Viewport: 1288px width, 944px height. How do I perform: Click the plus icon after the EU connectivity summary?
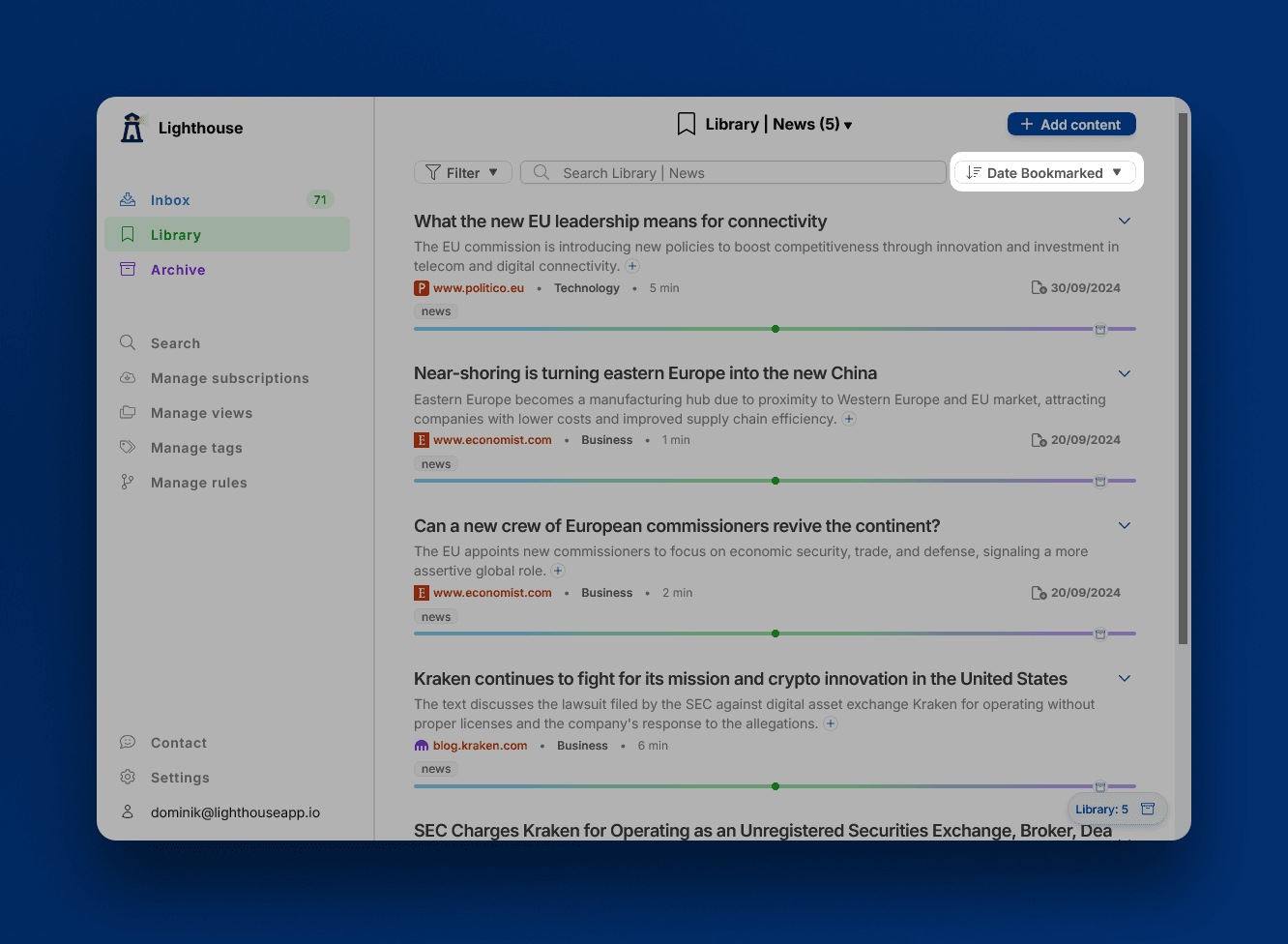tap(632, 266)
